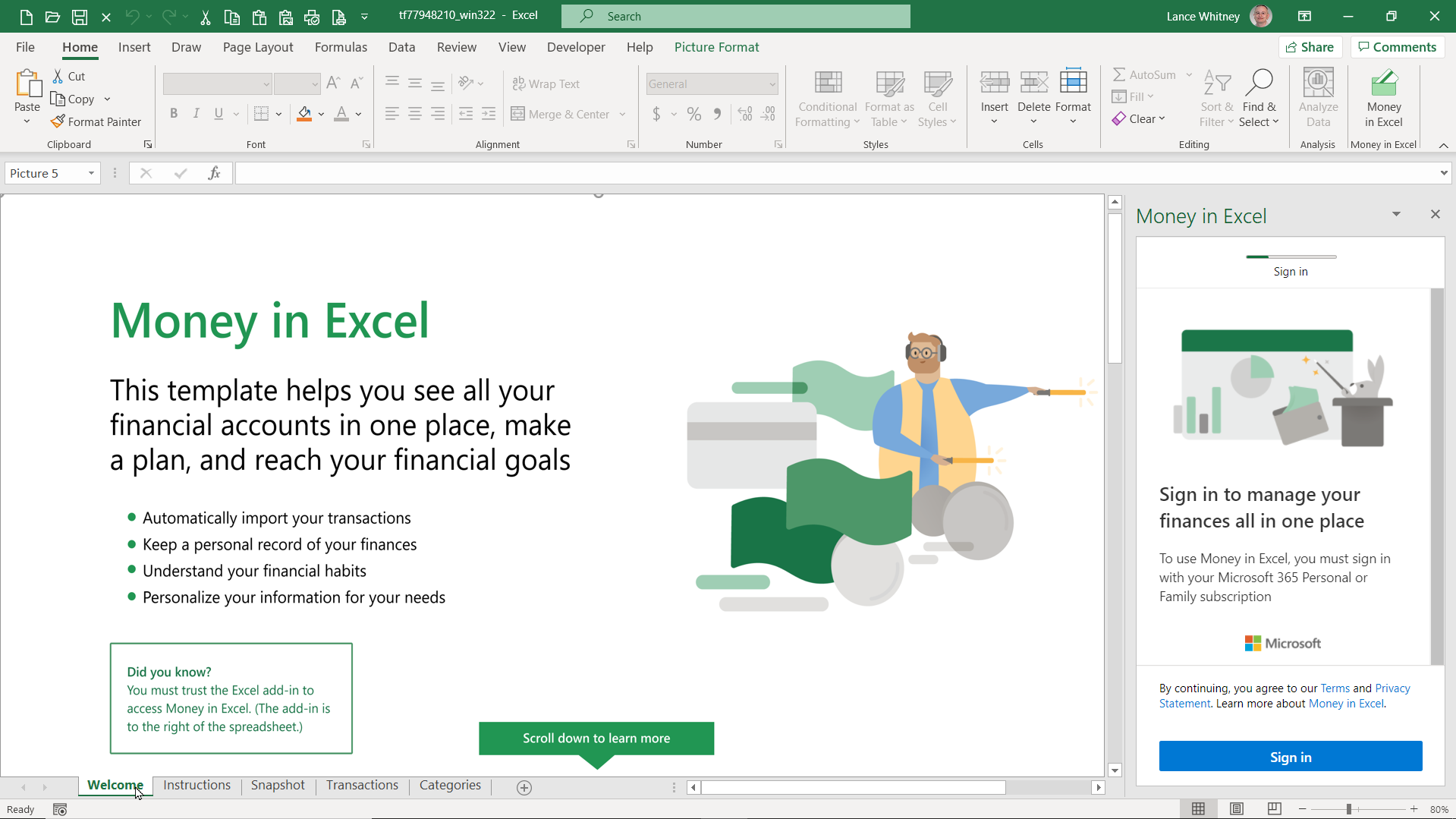This screenshot has height=819, width=1456.
Task: Click the Paste clipboard icon
Action: coord(27,83)
